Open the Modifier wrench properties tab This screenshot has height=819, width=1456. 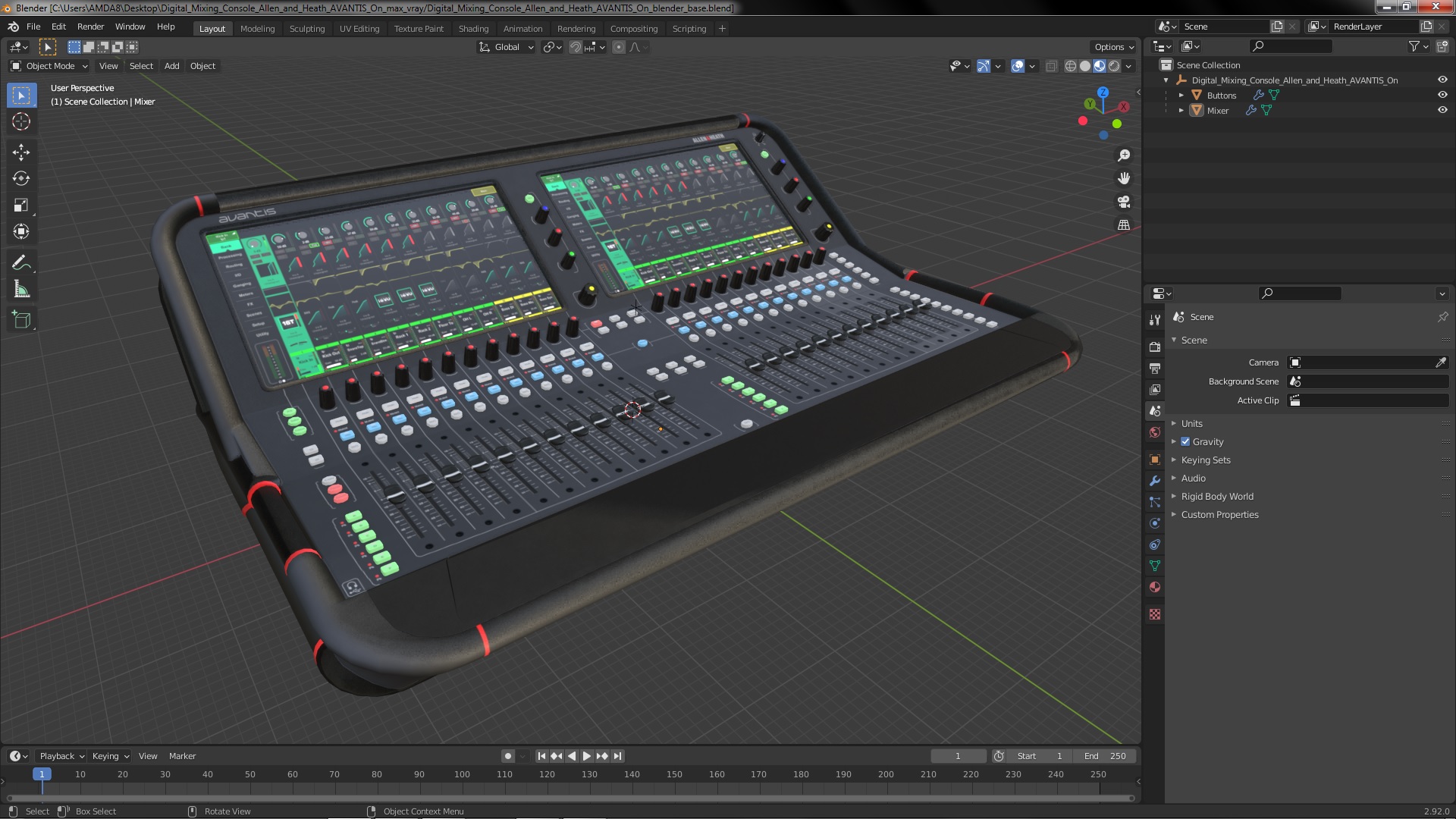[x=1155, y=481]
